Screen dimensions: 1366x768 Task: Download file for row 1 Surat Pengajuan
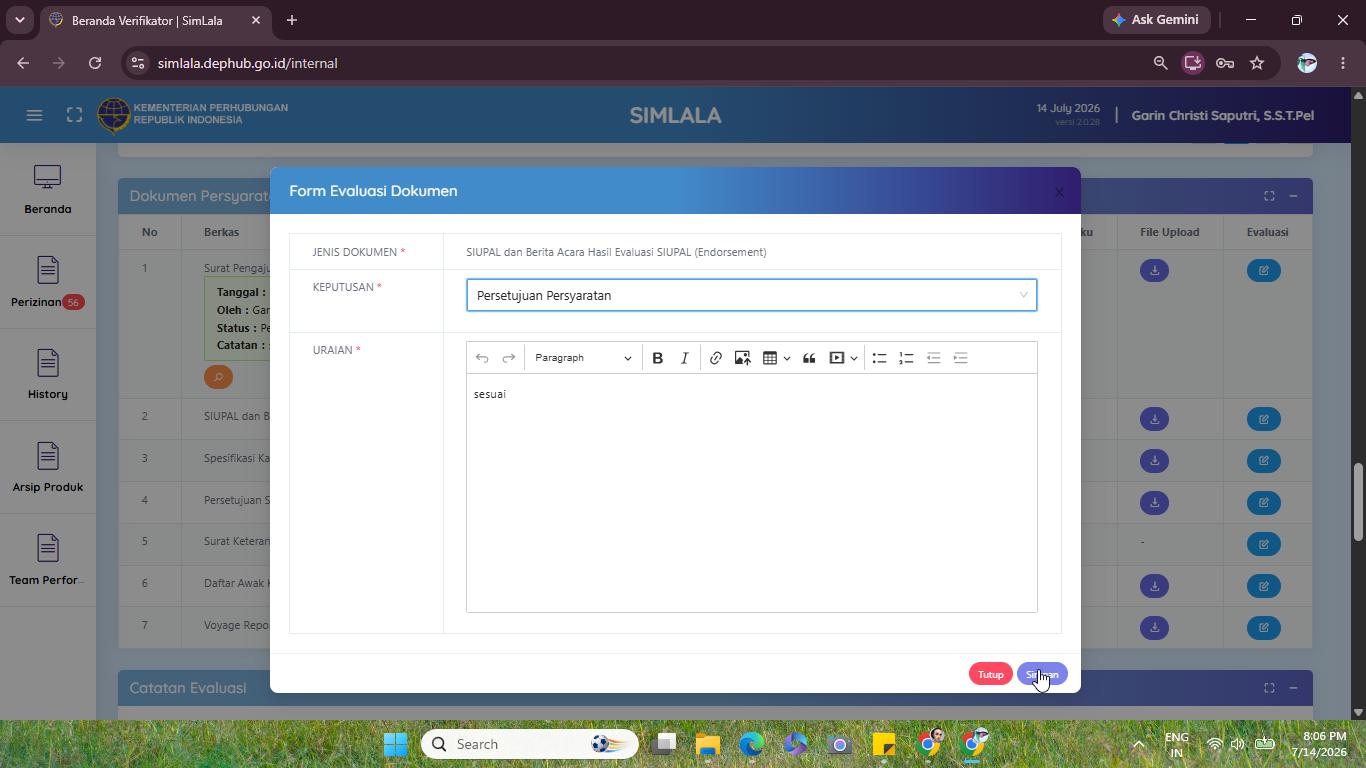(1154, 270)
